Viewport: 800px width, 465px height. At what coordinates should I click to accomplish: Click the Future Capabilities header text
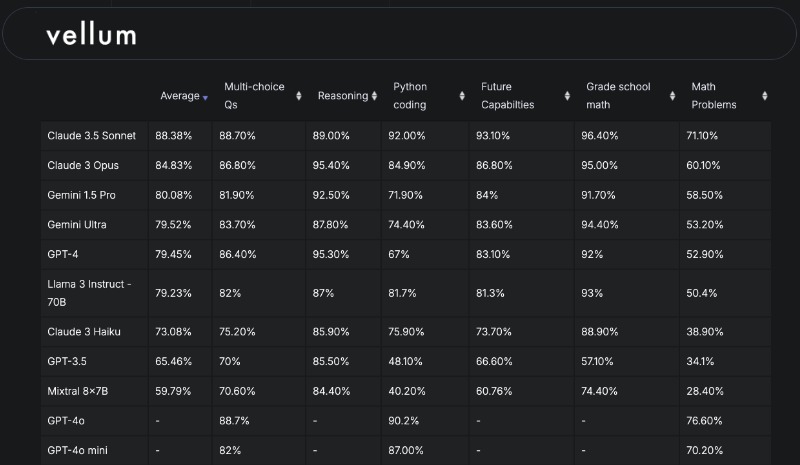tap(508, 96)
